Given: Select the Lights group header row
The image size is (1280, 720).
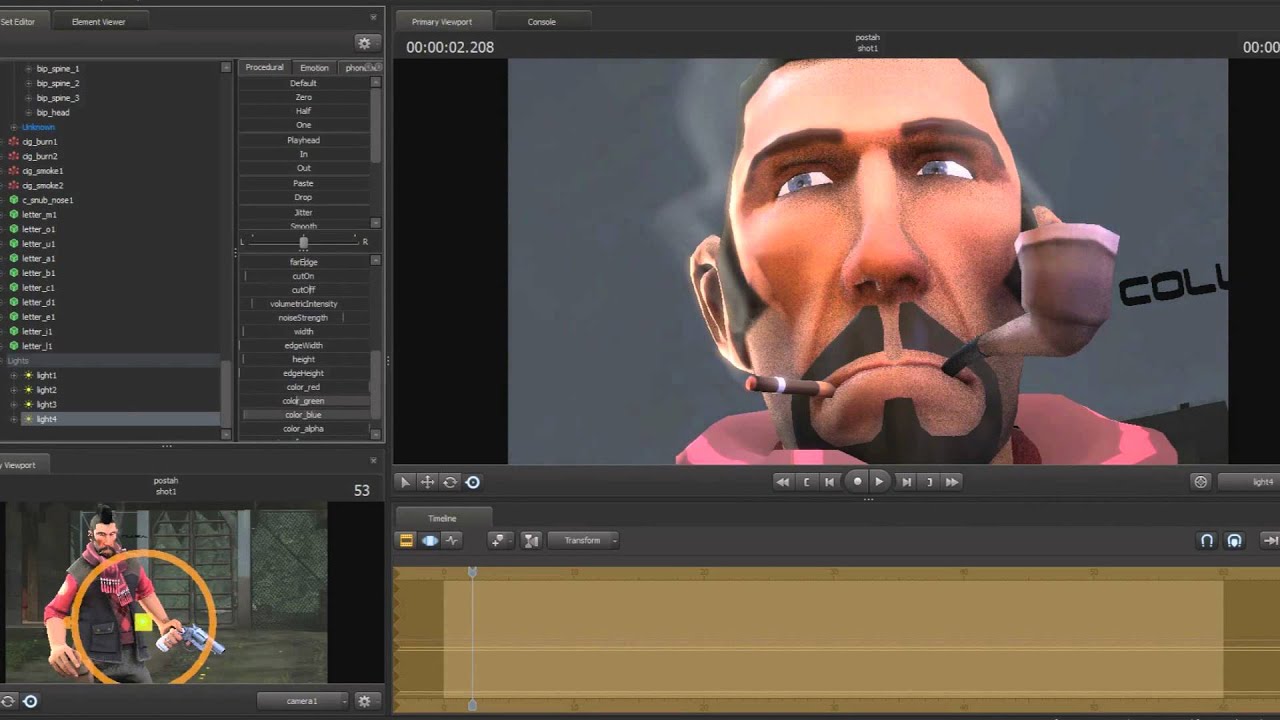Looking at the screenshot, I should click(110, 360).
